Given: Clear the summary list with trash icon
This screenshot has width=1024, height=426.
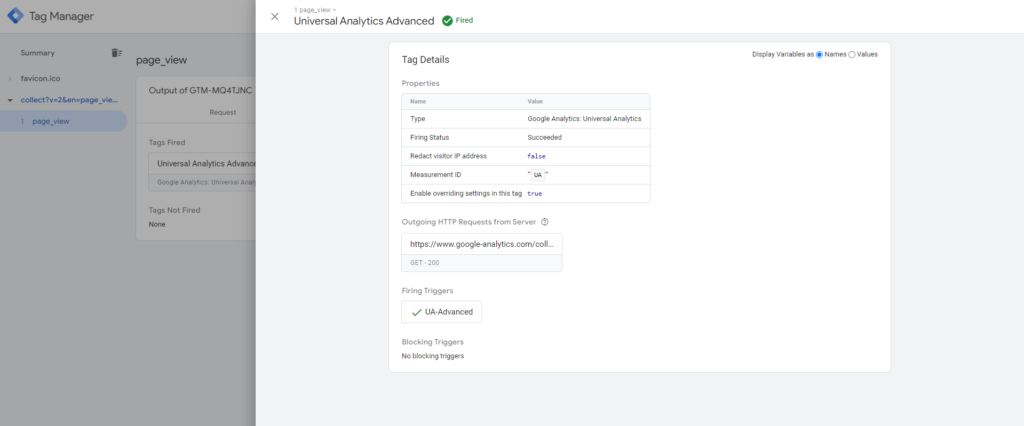Looking at the screenshot, I should pyautogui.click(x=116, y=53).
